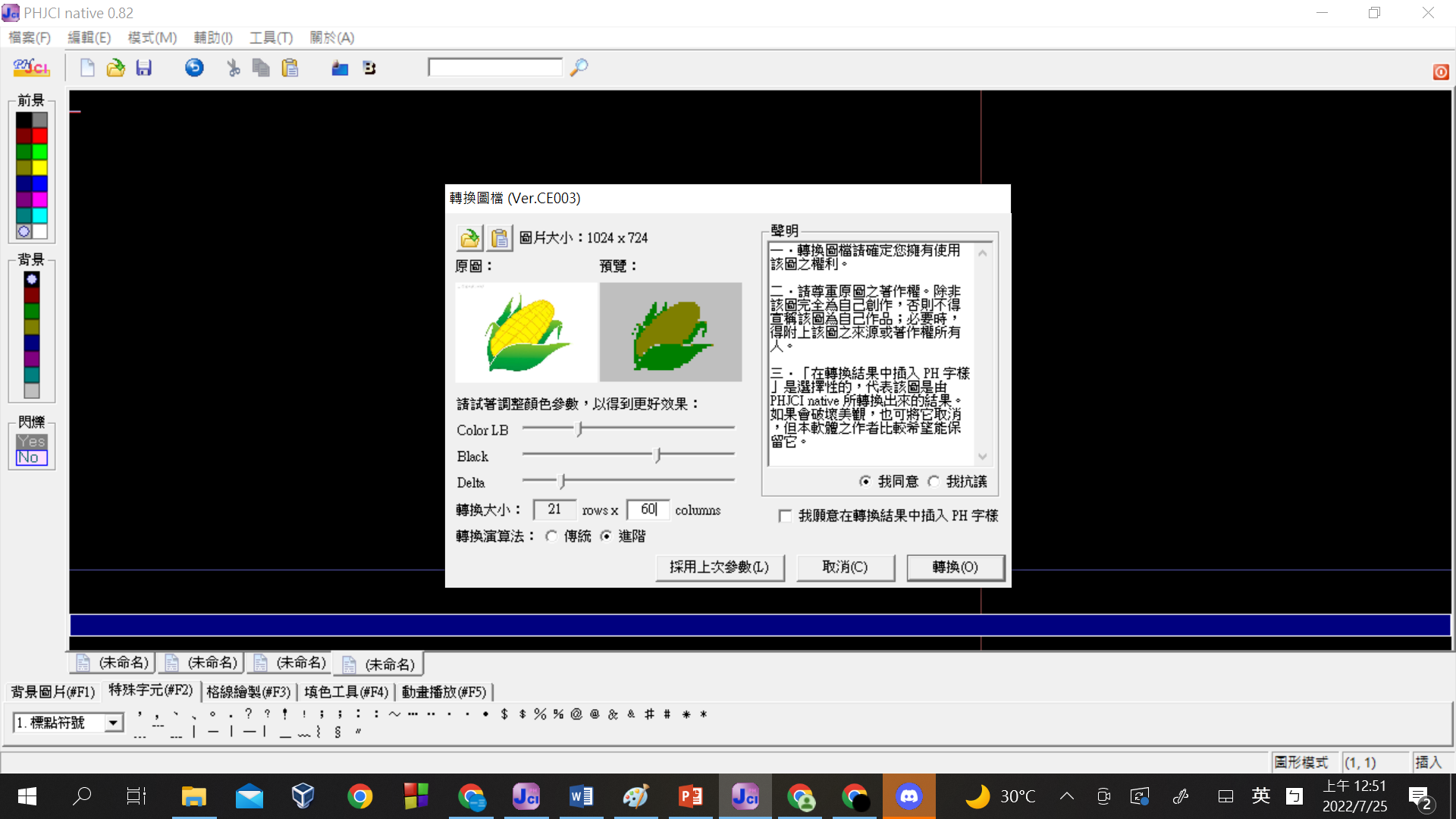Click the new document toolbar icon
Image resolution: width=1456 pixels, height=819 pixels.
[87, 68]
